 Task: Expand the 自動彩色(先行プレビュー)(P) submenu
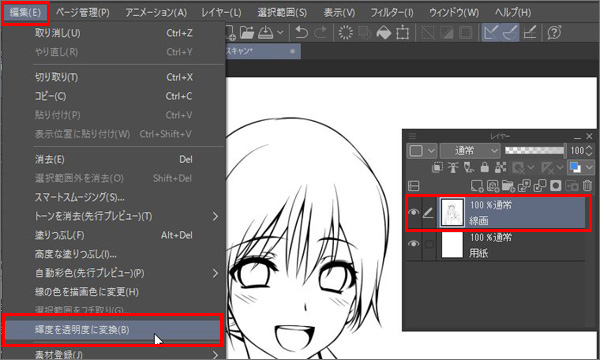coord(113,273)
